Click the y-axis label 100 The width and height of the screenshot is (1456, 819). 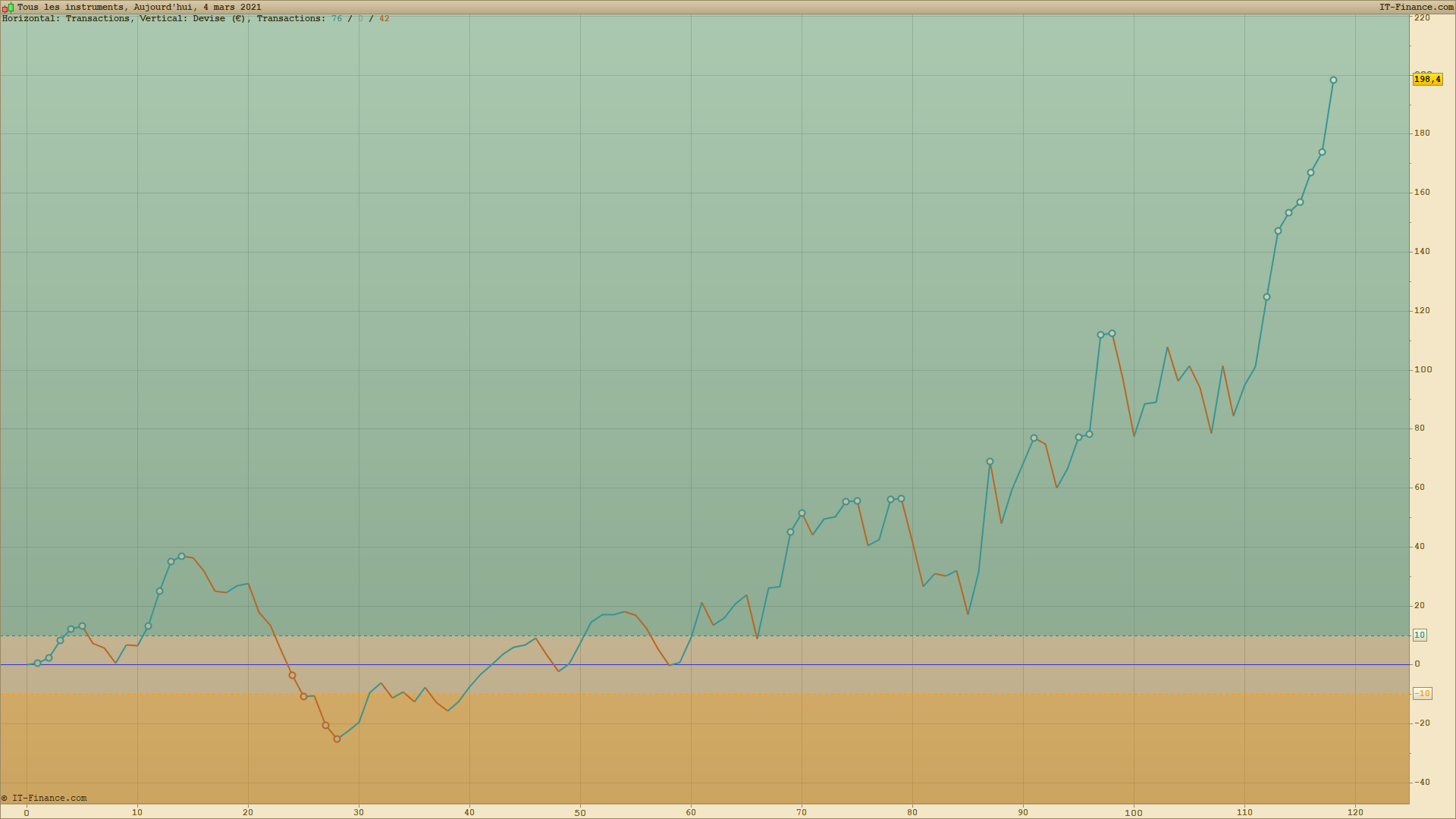pyautogui.click(x=1423, y=370)
